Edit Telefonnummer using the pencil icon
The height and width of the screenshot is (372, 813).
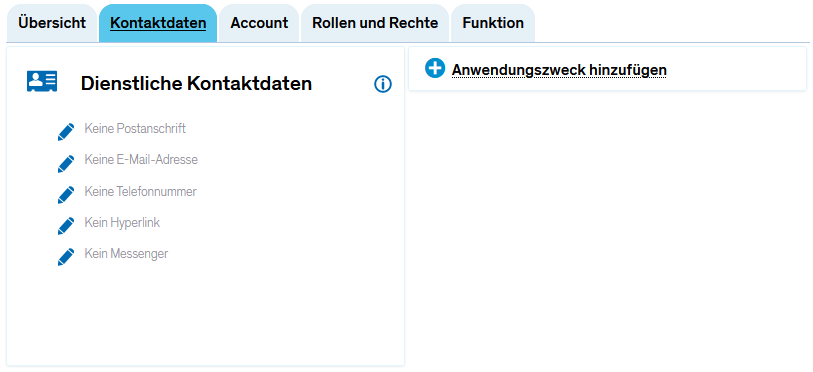tap(66, 195)
